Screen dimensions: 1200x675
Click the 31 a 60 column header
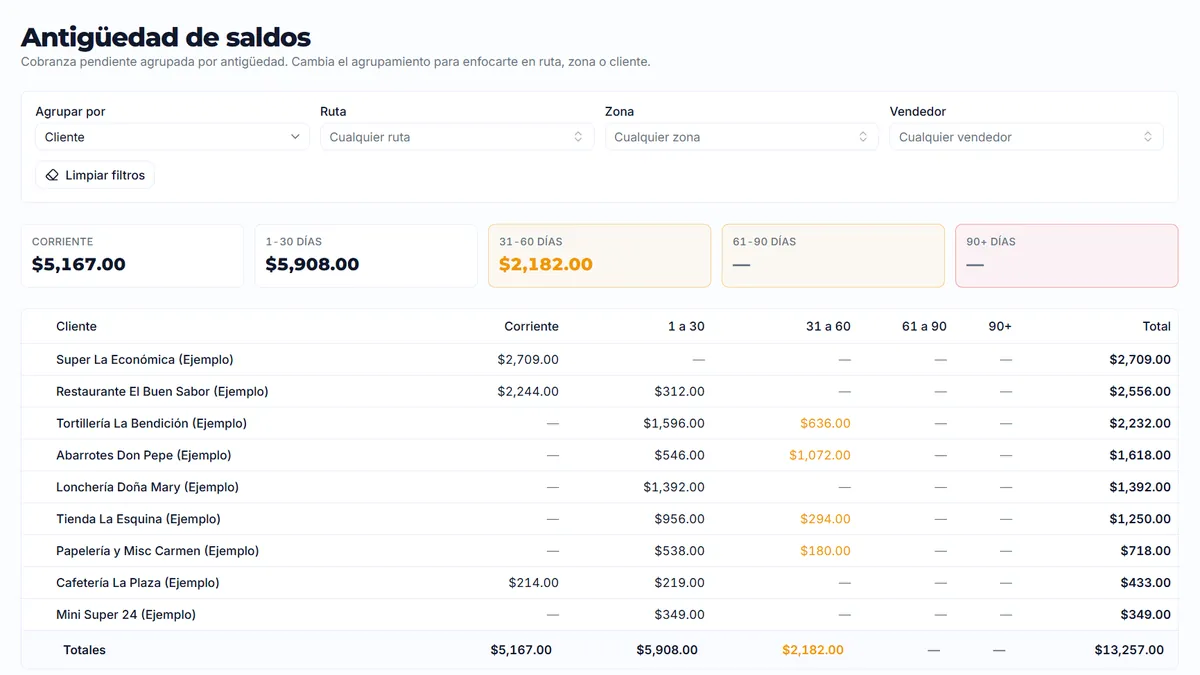[828, 327]
